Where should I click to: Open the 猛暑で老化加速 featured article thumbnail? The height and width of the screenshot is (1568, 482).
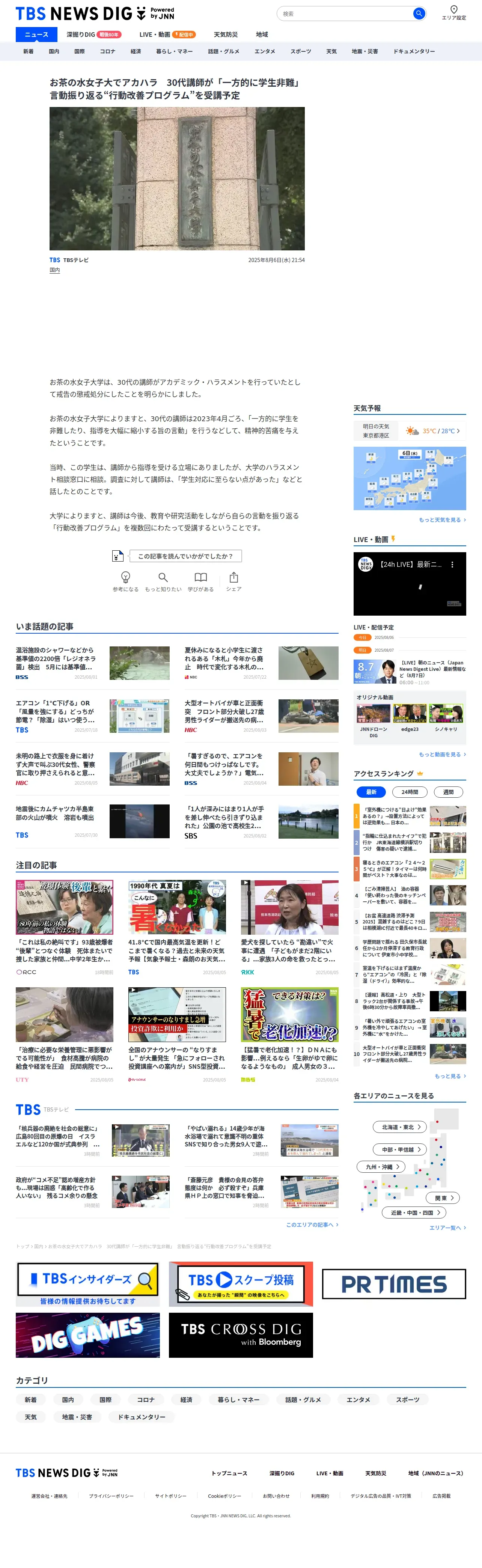290,1014
